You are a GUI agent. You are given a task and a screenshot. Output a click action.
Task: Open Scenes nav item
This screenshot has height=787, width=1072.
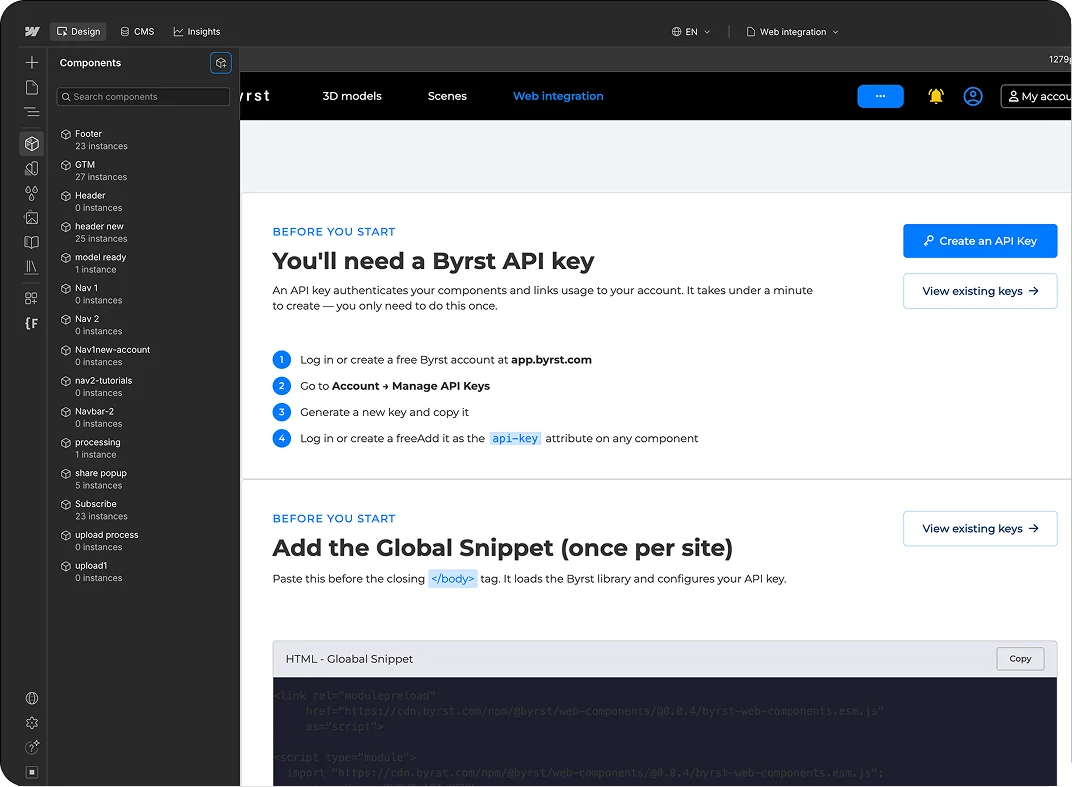tap(447, 96)
